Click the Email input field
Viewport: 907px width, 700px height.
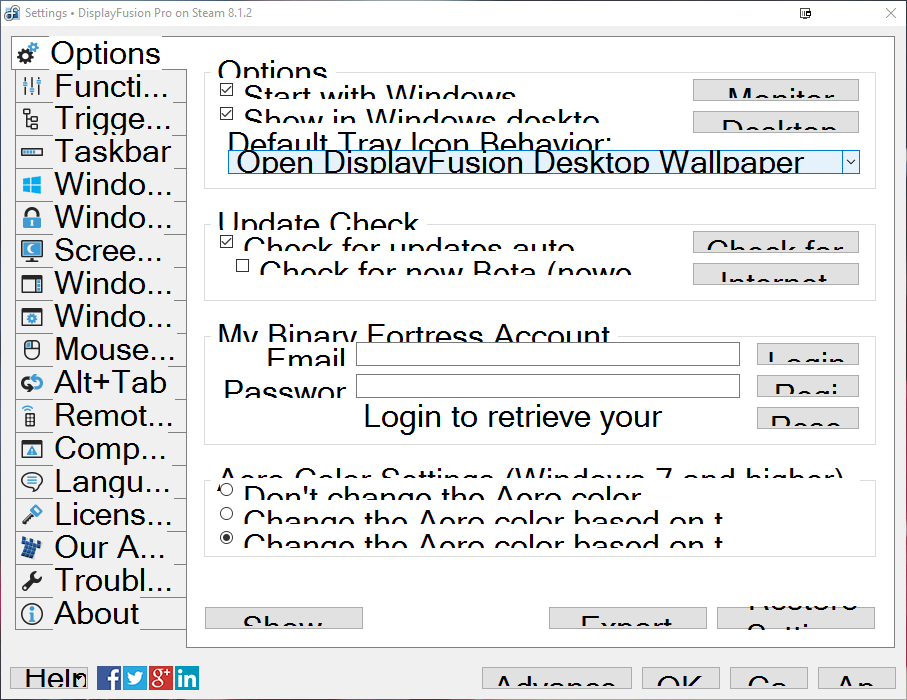(x=547, y=354)
